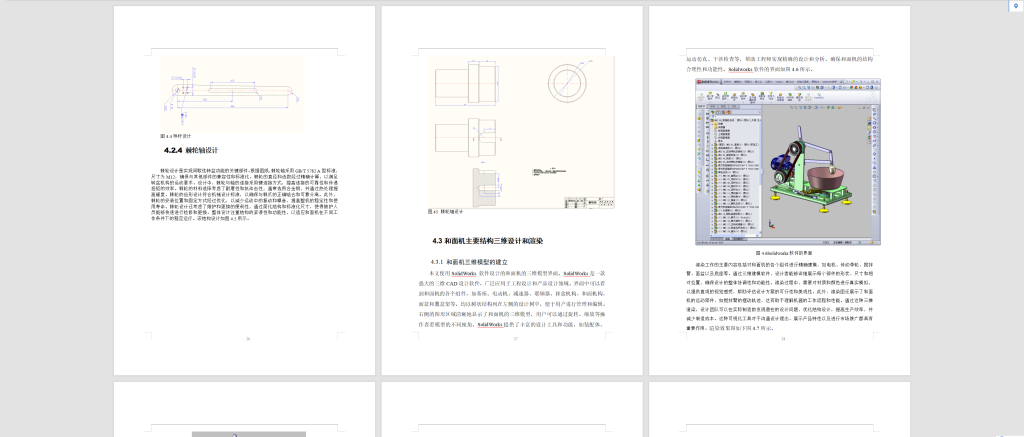Image resolution: width=1024 pixels, height=437 pixels.
Task: Click the lever design drawing on left page
Action: (232, 94)
